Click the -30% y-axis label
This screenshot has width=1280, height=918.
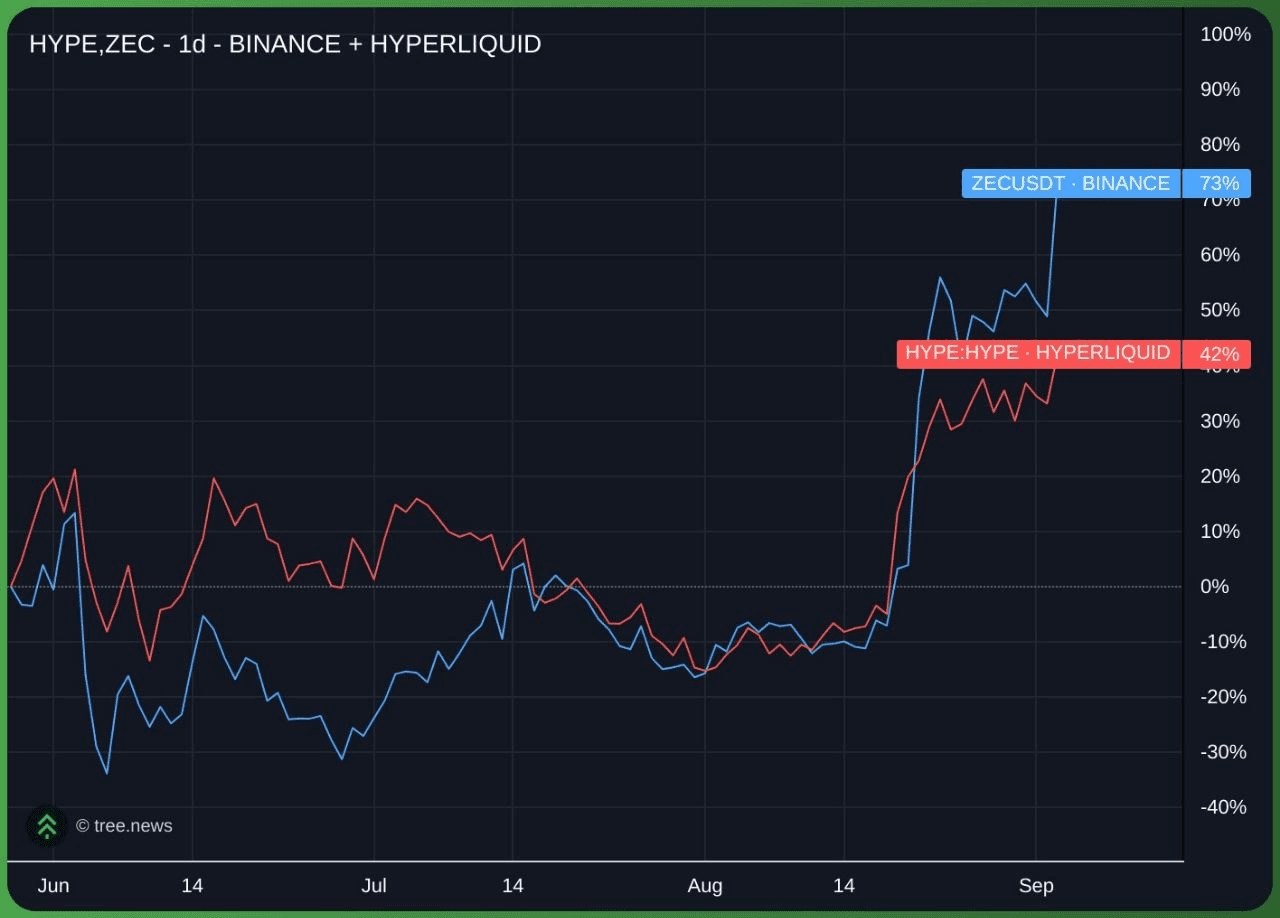tap(1223, 752)
